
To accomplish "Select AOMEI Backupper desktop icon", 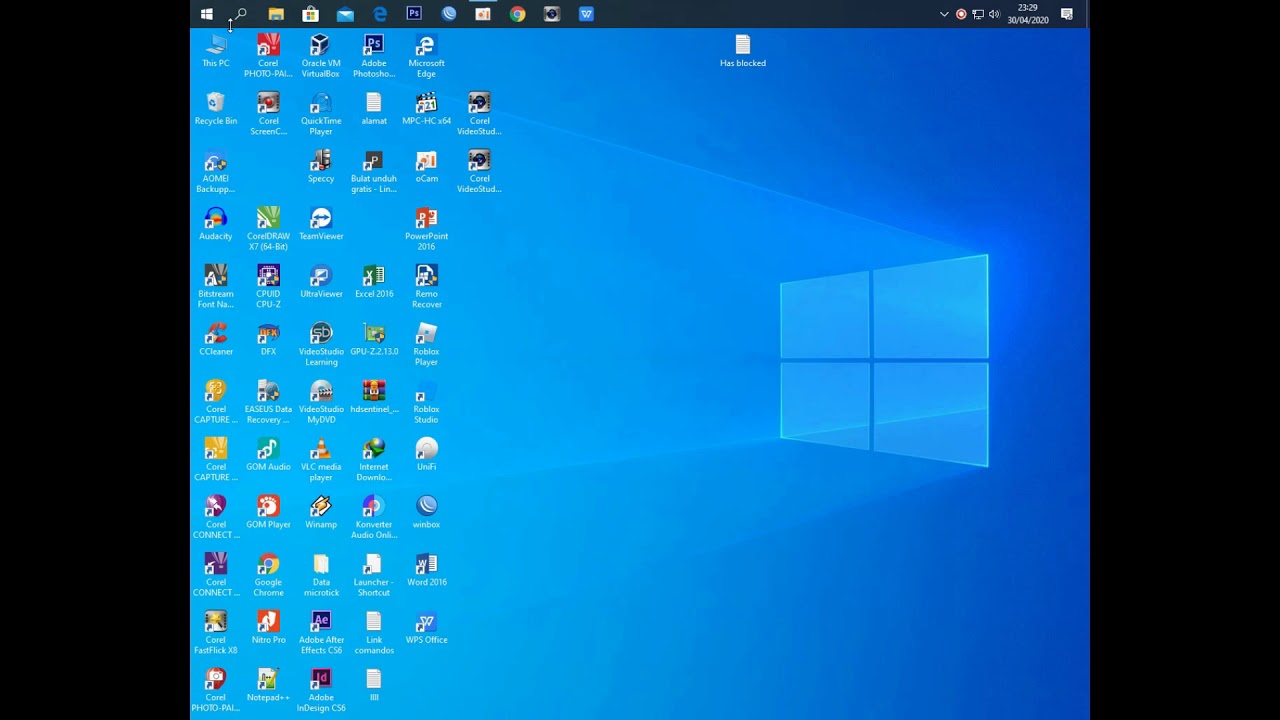I will click(x=216, y=172).
